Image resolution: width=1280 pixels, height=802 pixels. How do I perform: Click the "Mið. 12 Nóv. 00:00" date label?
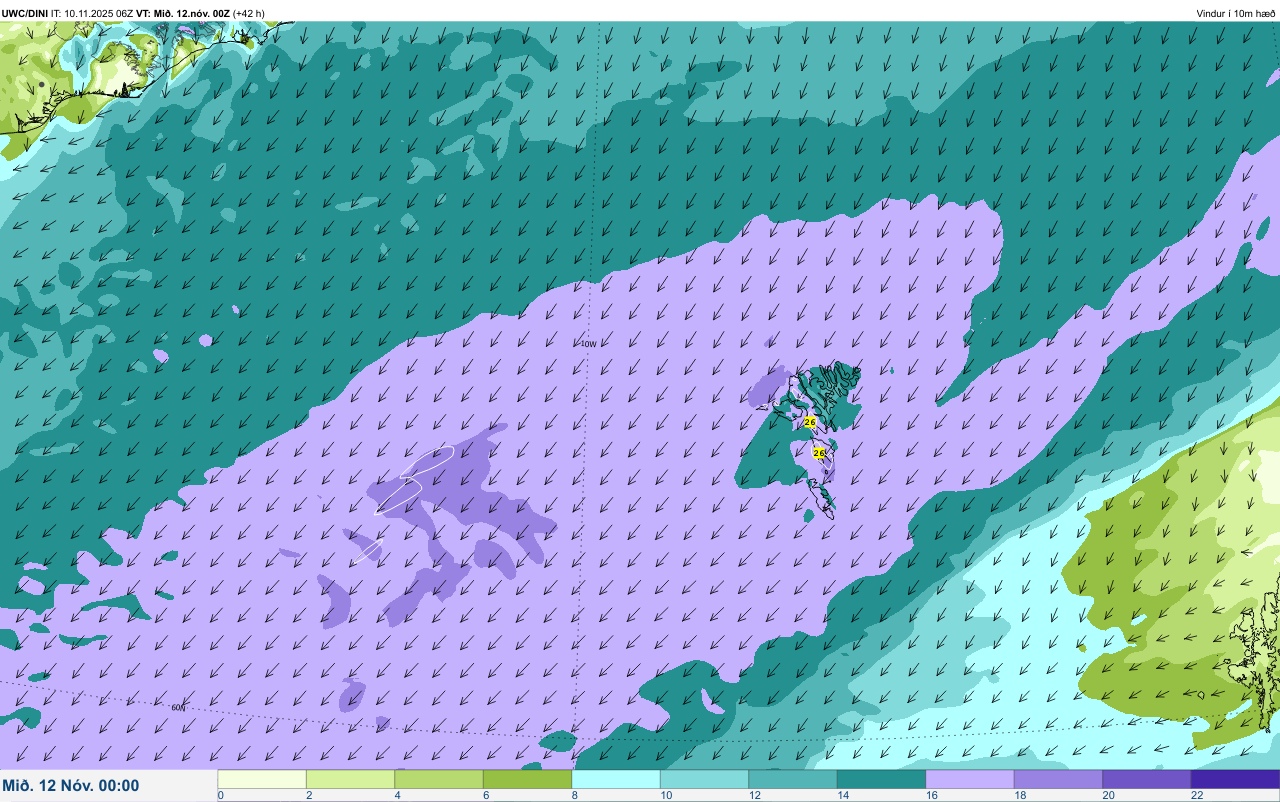(x=71, y=786)
